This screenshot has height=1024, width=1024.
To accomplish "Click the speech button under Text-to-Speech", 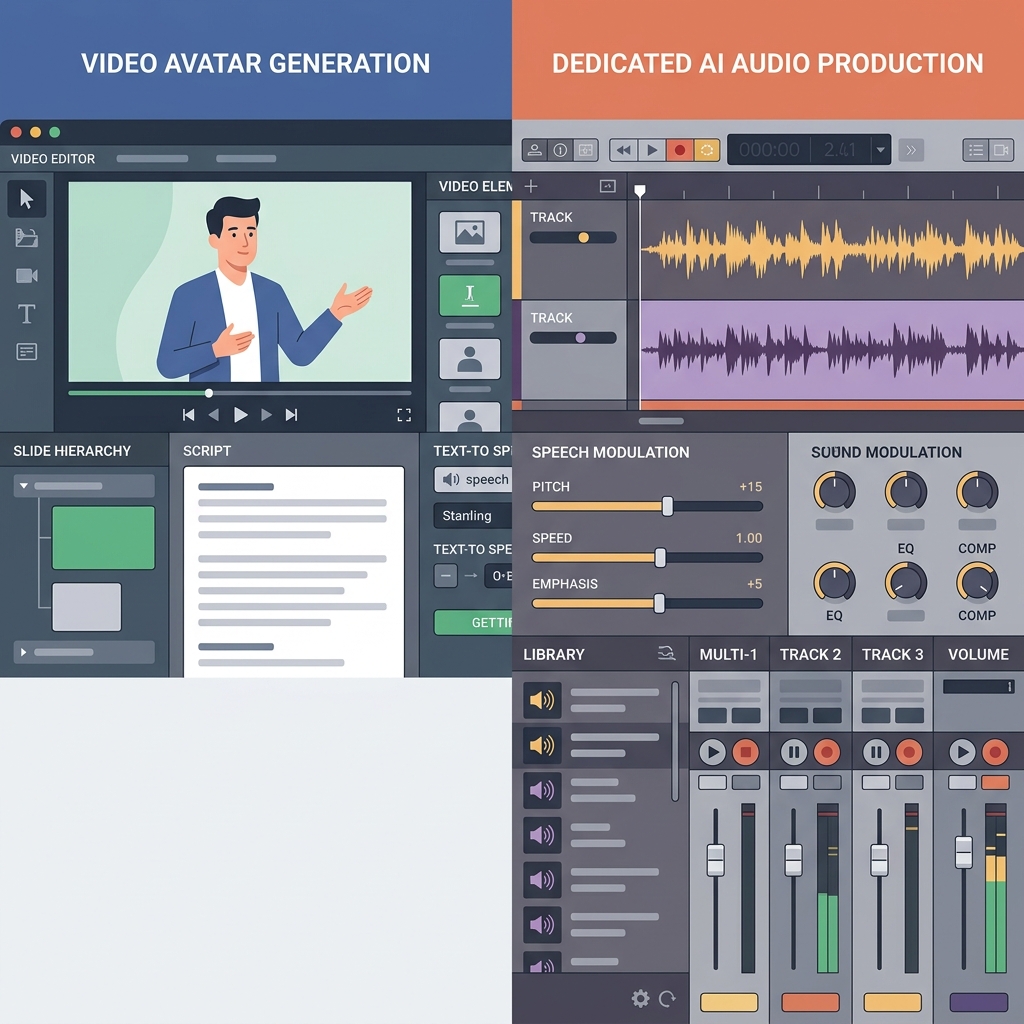I will point(473,479).
